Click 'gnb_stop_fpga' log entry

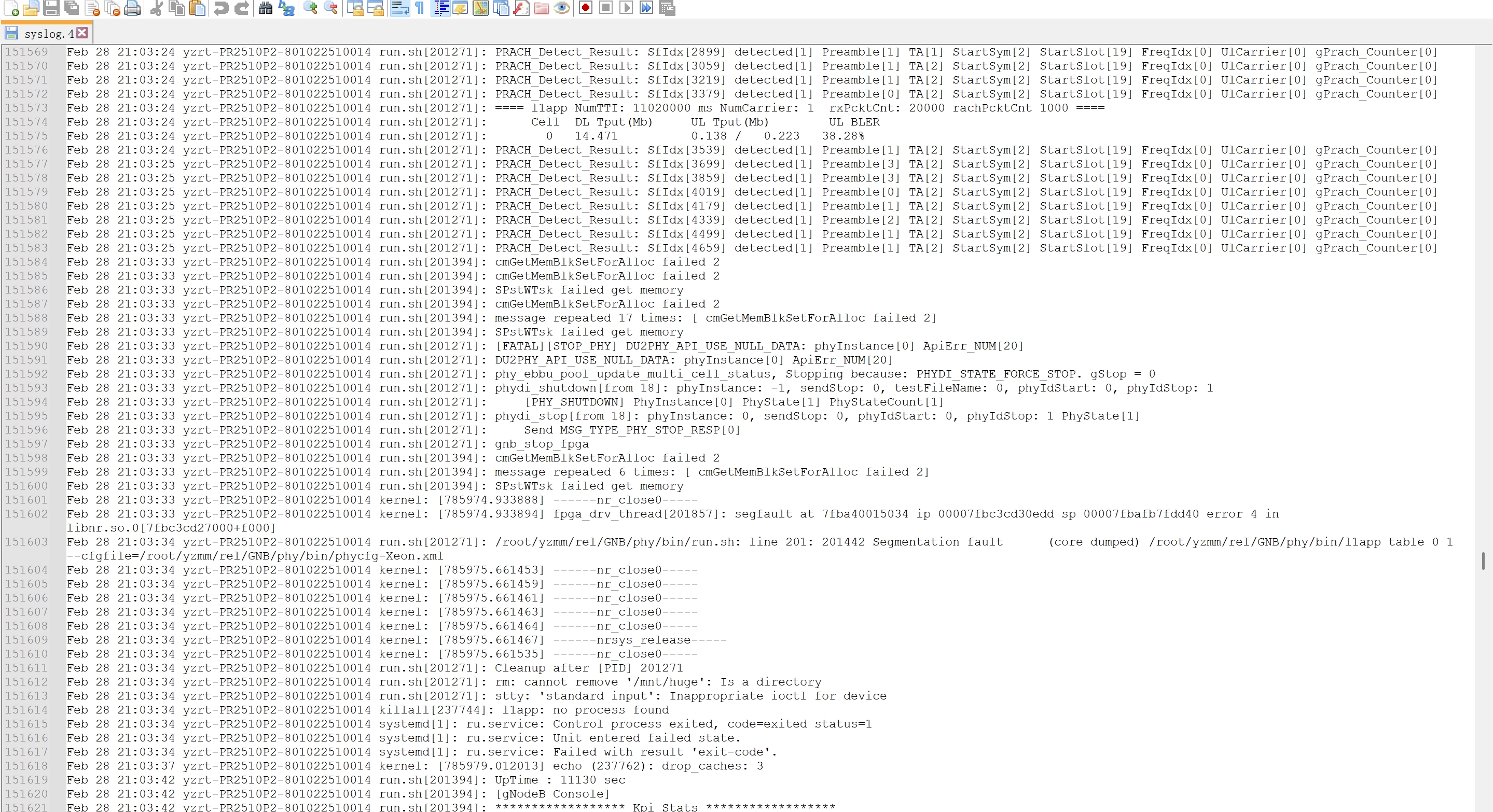541,444
